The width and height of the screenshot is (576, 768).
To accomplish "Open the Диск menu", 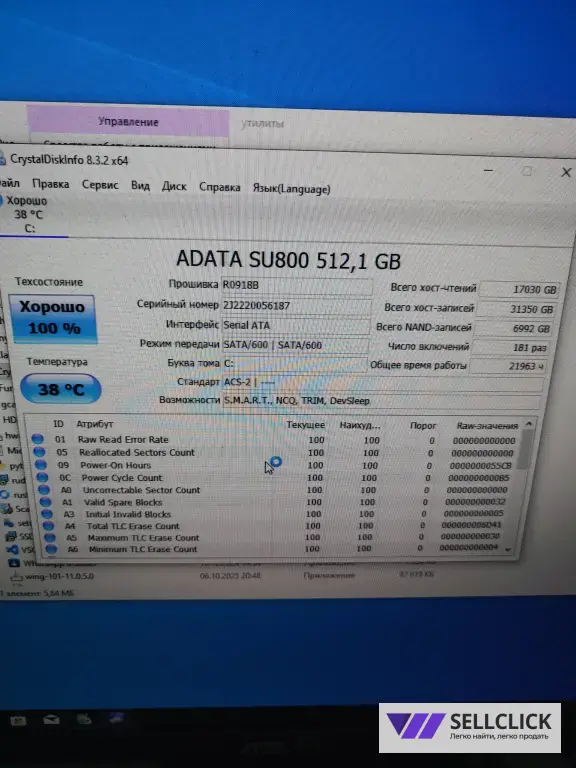I will pos(174,186).
